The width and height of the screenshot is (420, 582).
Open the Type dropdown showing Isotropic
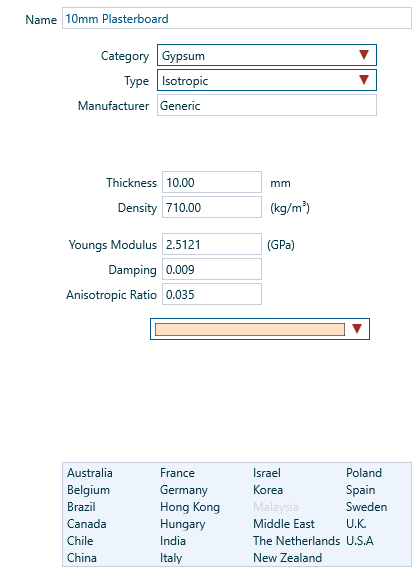pos(267,80)
